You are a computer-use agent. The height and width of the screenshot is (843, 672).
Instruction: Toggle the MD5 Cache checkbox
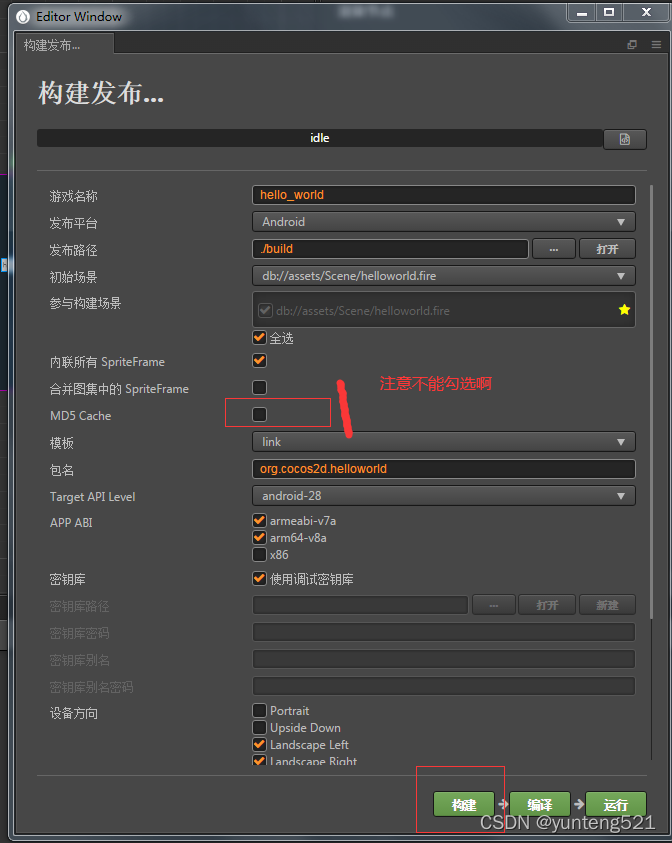pyautogui.click(x=259, y=415)
